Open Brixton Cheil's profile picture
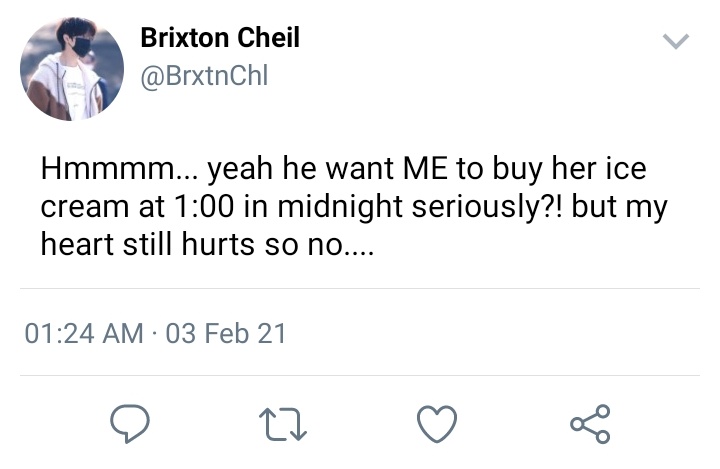The width and height of the screenshot is (720, 469). tap(72, 69)
